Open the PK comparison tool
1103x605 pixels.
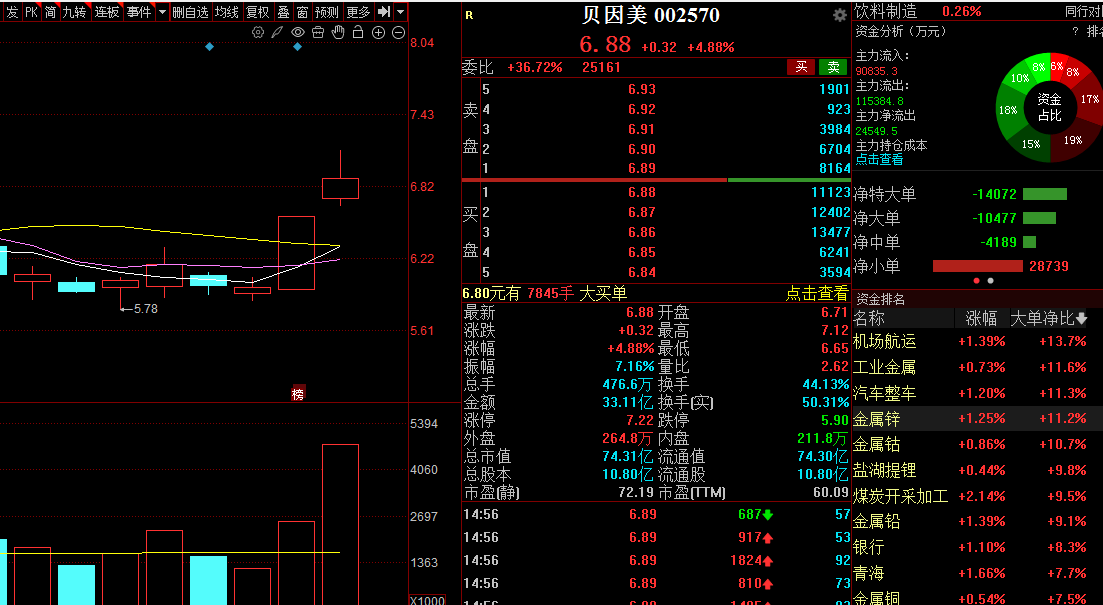(x=31, y=12)
